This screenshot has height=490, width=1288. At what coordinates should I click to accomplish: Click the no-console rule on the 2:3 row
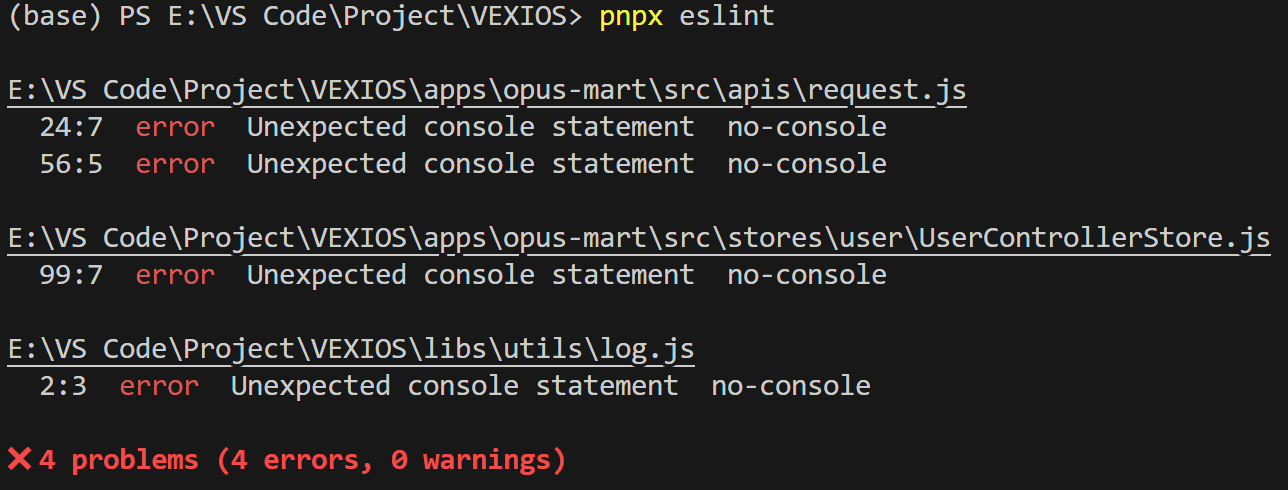coord(790,386)
